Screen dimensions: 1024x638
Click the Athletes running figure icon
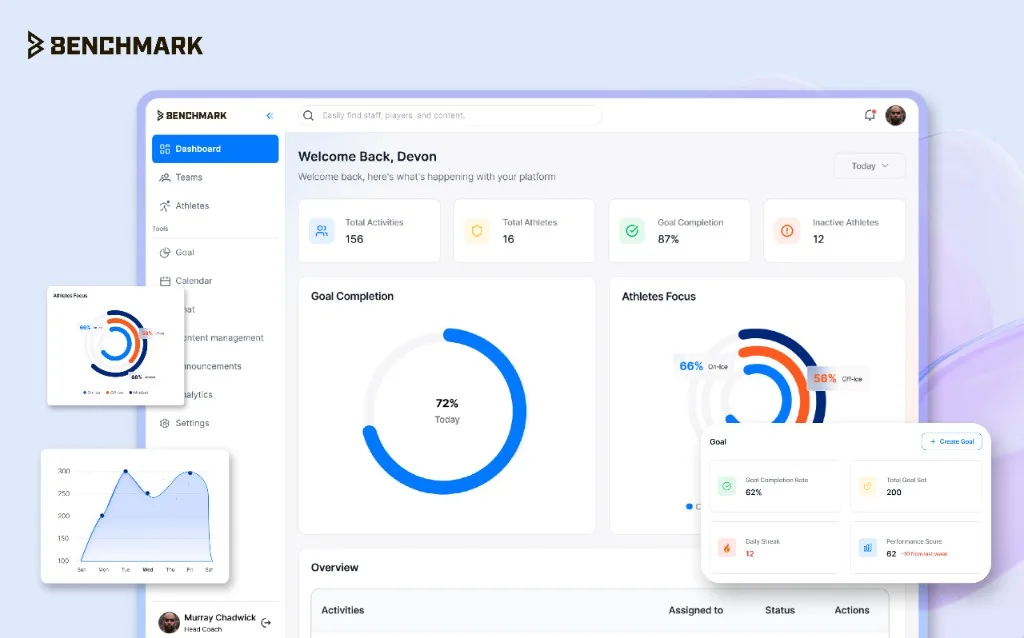click(x=165, y=206)
